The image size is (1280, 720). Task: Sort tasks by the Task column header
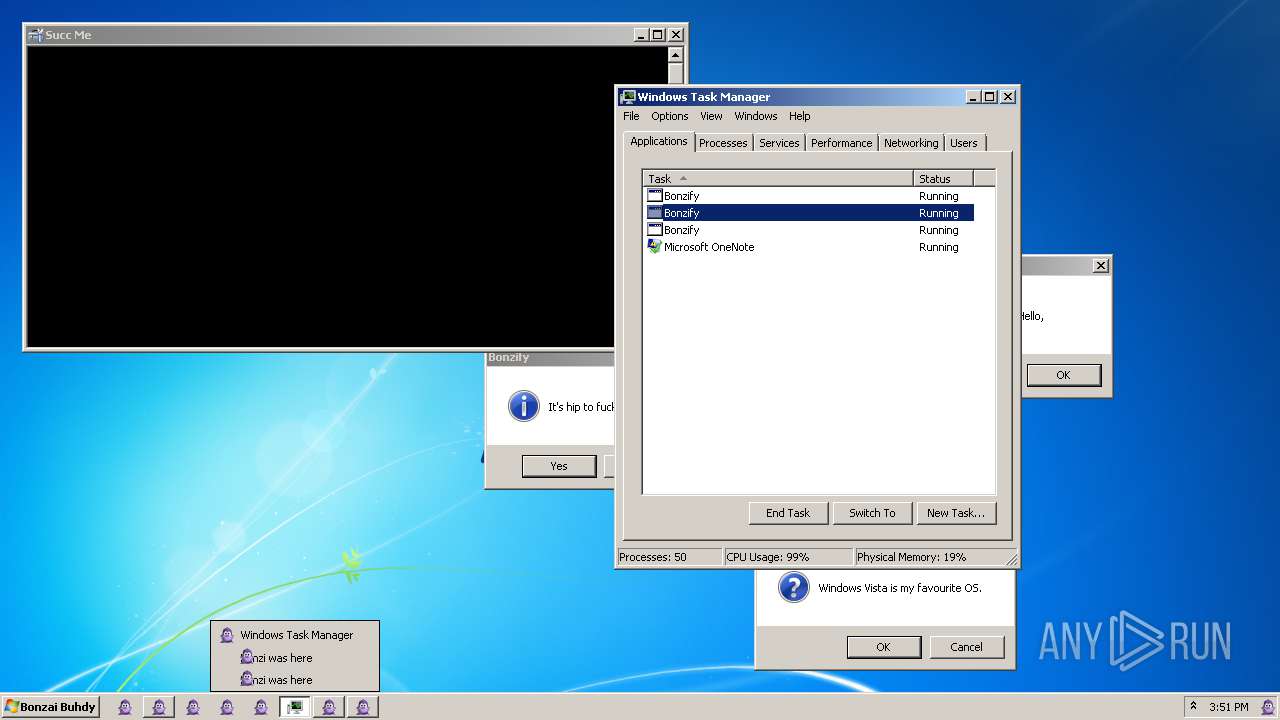pyautogui.click(x=778, y=179)
